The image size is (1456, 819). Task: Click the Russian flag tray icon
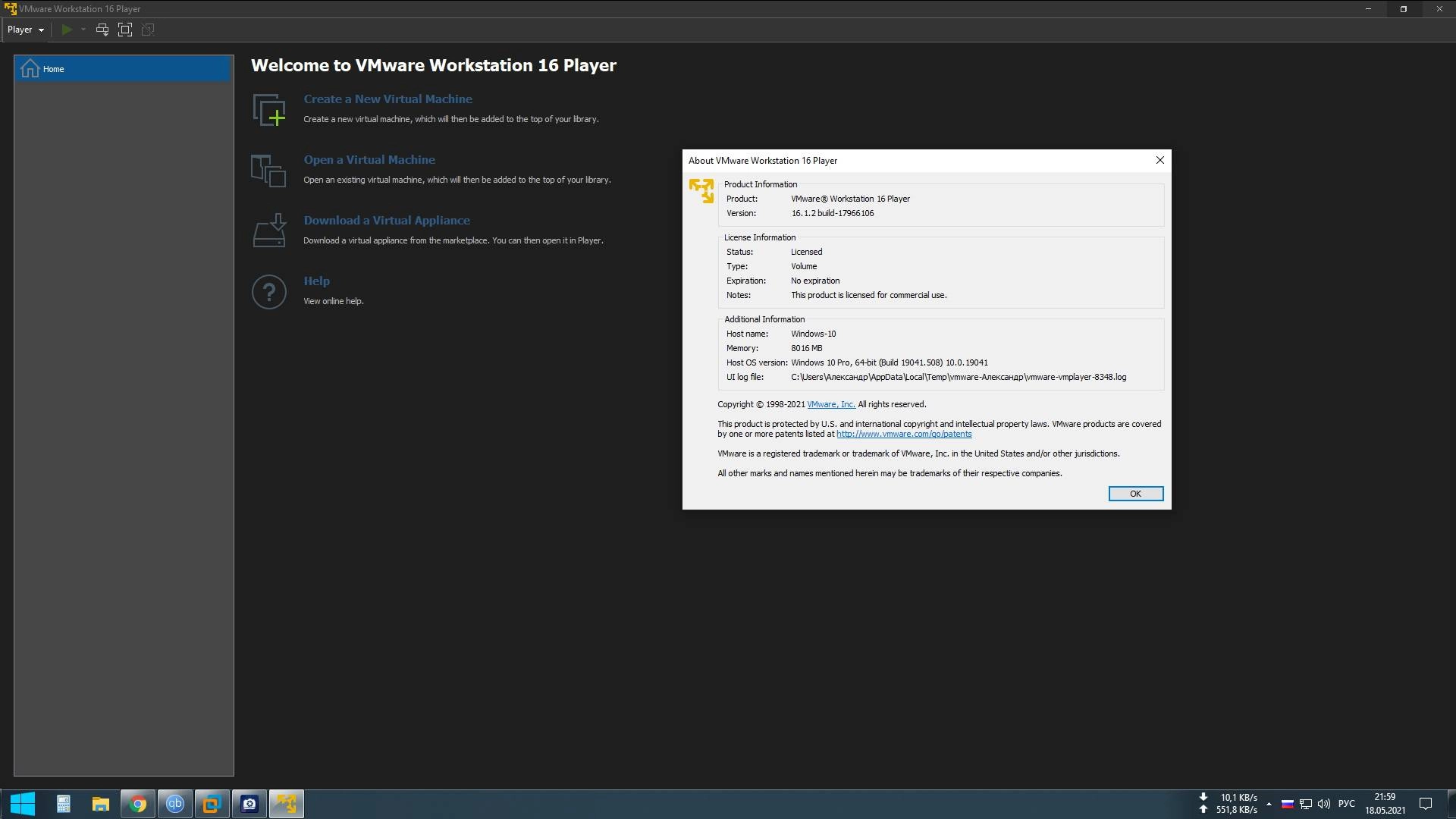pos(1287,804)
